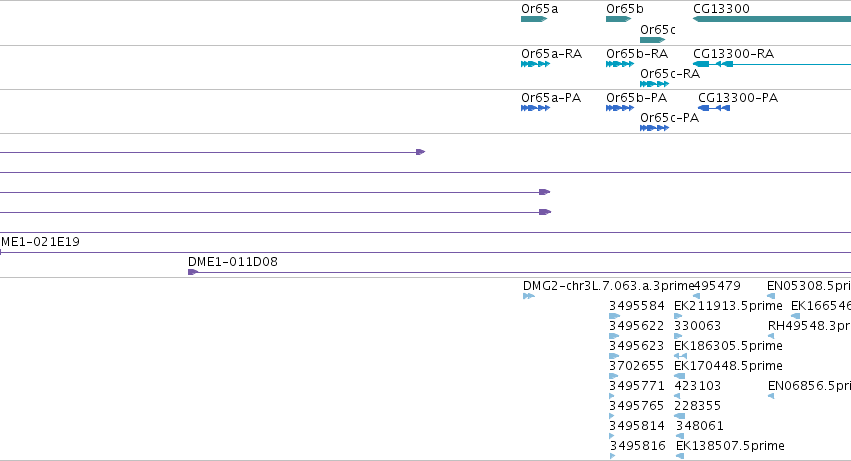Select the glyph under EK170448.5prime
The height and width of the screenshot is (461, 851).
[x=679, y=376]
